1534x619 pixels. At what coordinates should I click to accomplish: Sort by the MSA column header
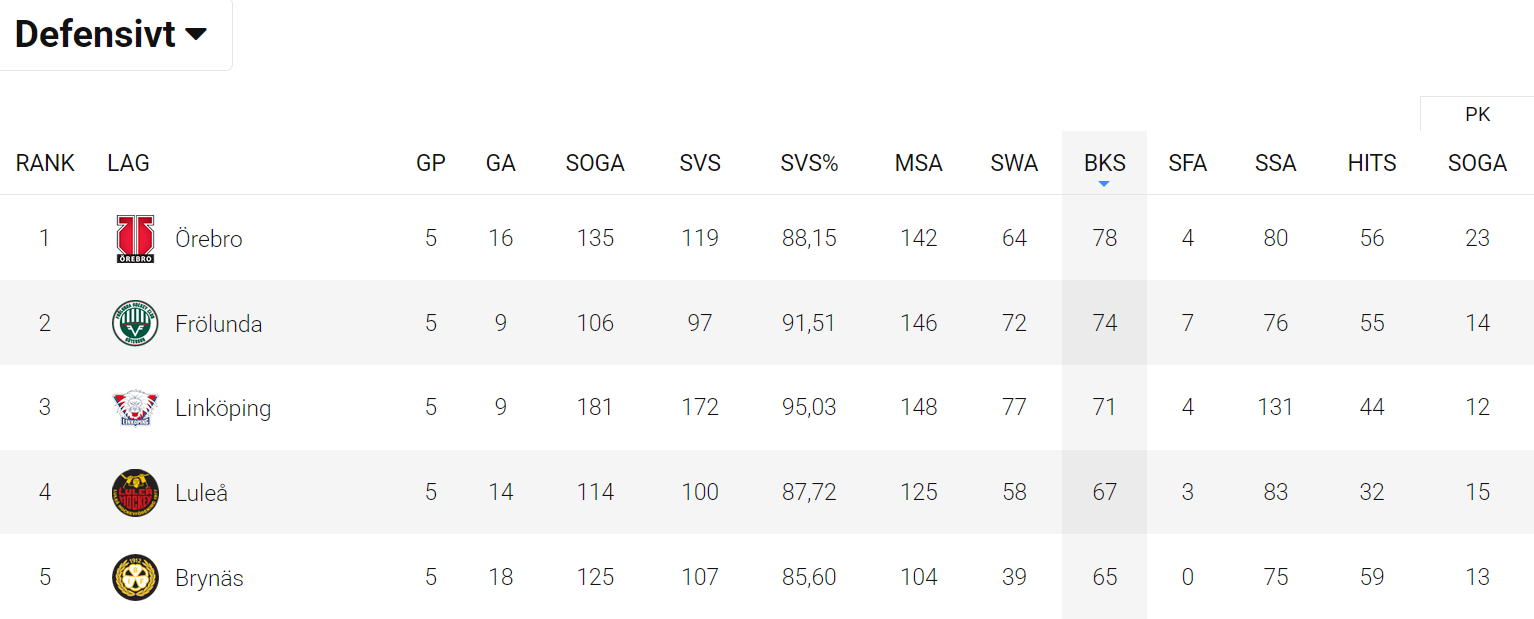pos(918,163)
